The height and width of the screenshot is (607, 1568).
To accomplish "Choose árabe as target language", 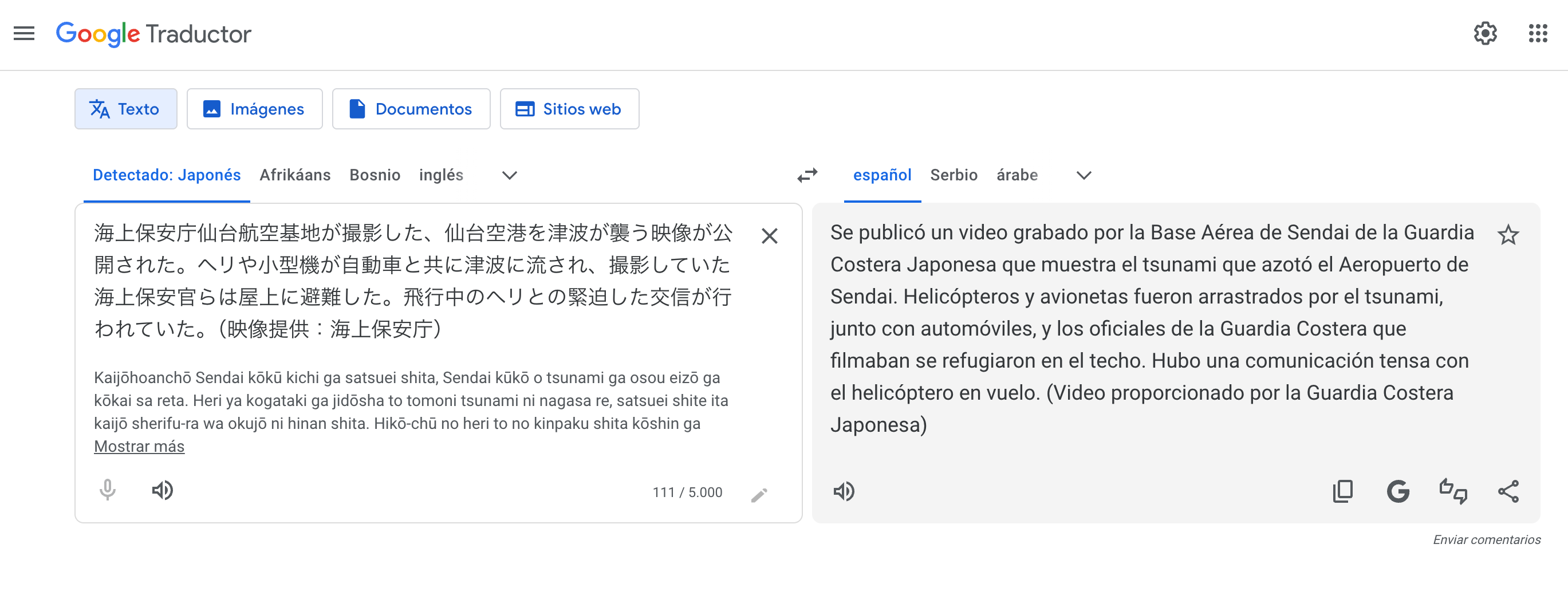I will [1017, 175].
